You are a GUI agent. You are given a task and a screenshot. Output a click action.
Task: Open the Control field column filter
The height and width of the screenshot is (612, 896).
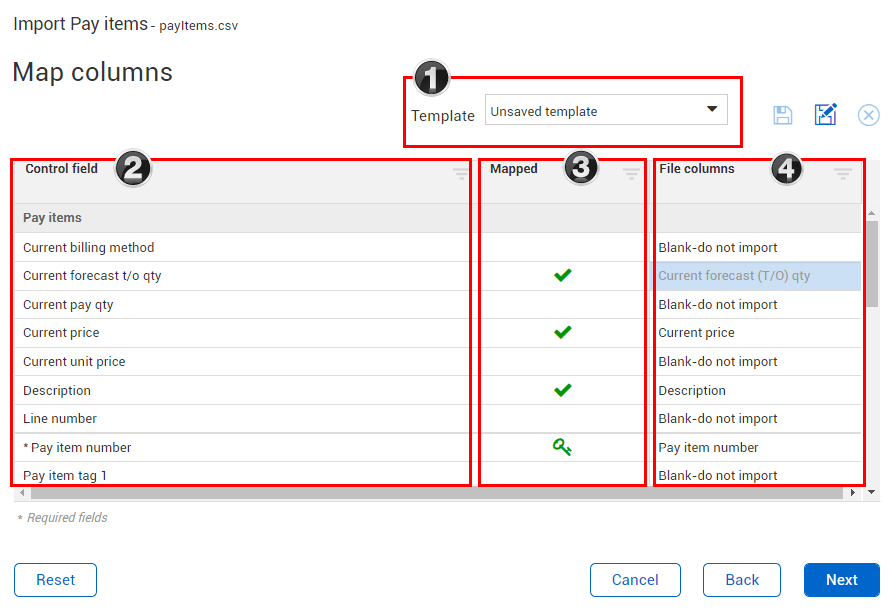pos(460,173)
